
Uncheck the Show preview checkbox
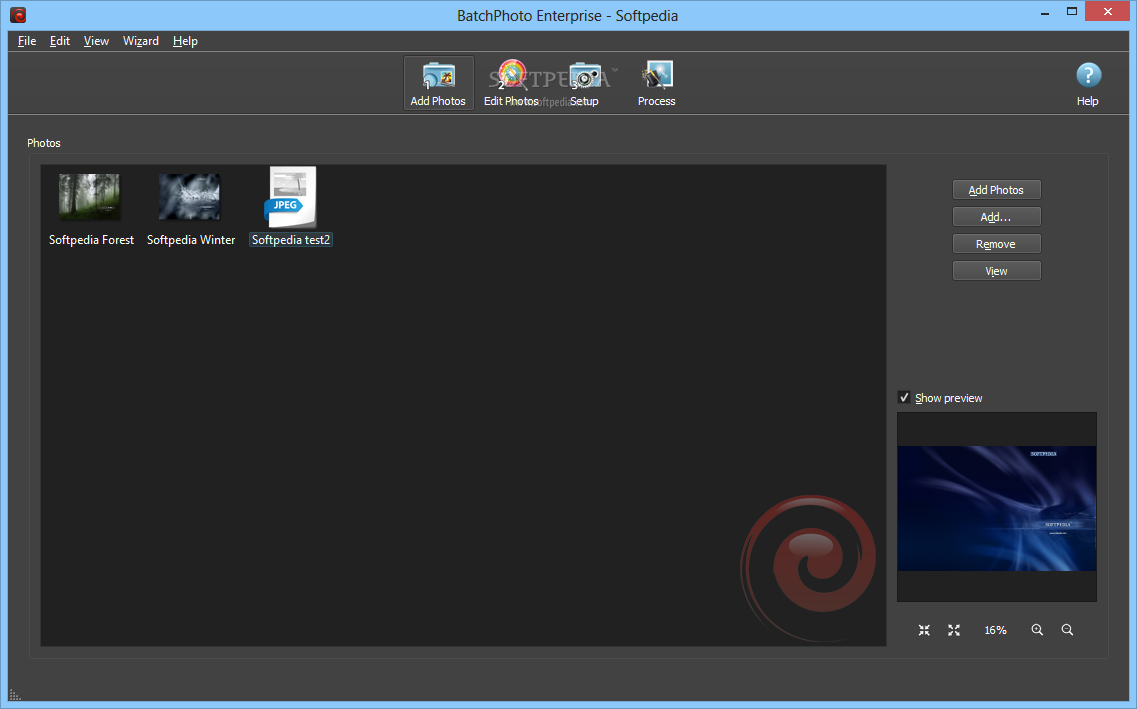pyautogui.click(x=904, y=397)
